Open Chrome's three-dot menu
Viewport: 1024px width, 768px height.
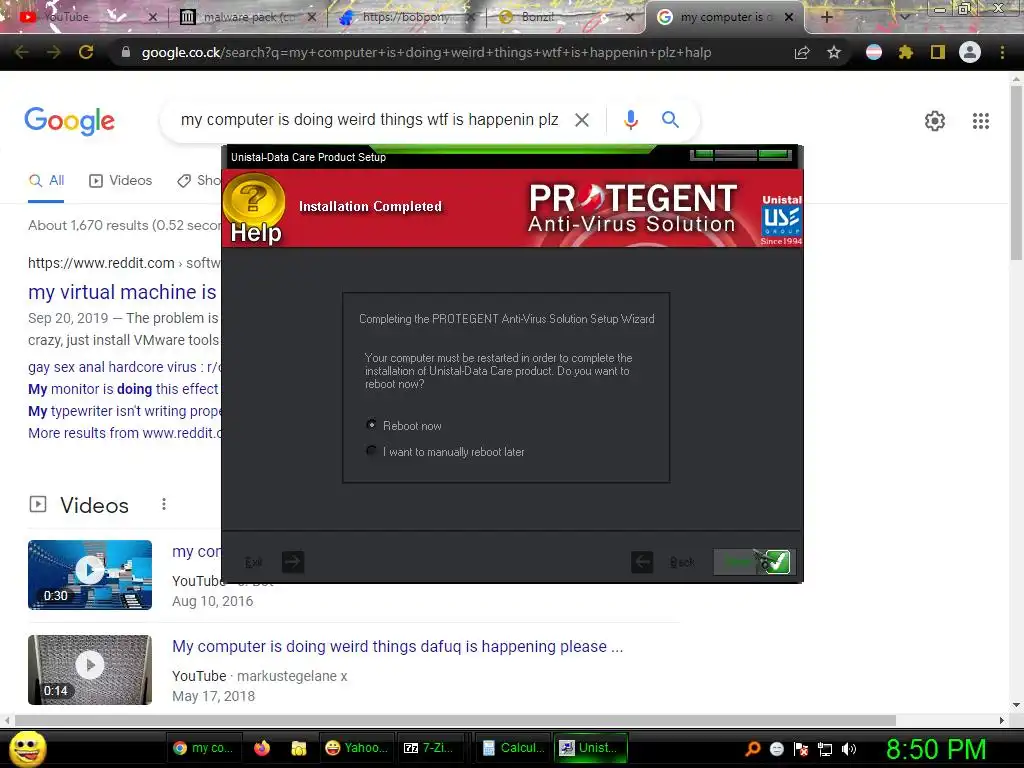point(1002,52)
